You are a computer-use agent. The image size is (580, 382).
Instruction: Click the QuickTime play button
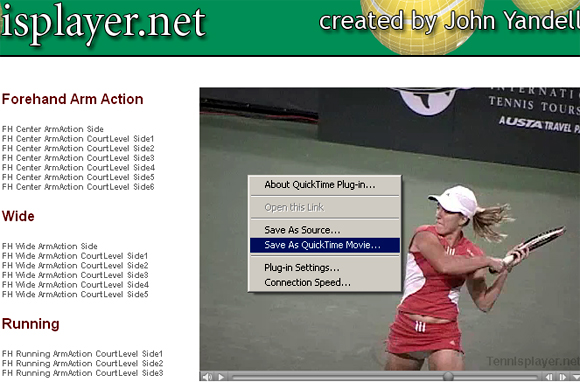pos(221,377)
